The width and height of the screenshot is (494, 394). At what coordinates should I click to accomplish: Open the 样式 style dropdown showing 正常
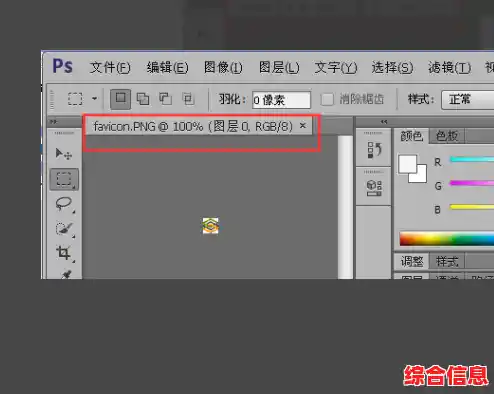[x=467, y=100]
